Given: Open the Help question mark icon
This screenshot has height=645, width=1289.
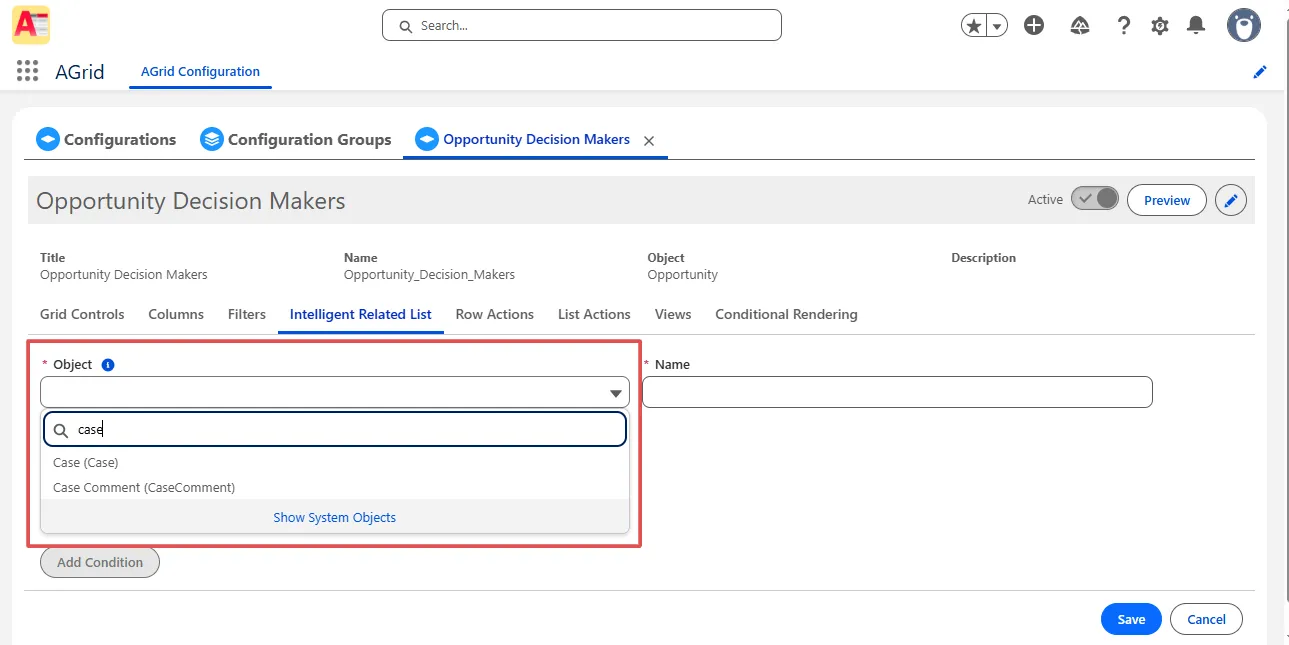Looking at the screenshot, I should click(x=1123, y=26).
